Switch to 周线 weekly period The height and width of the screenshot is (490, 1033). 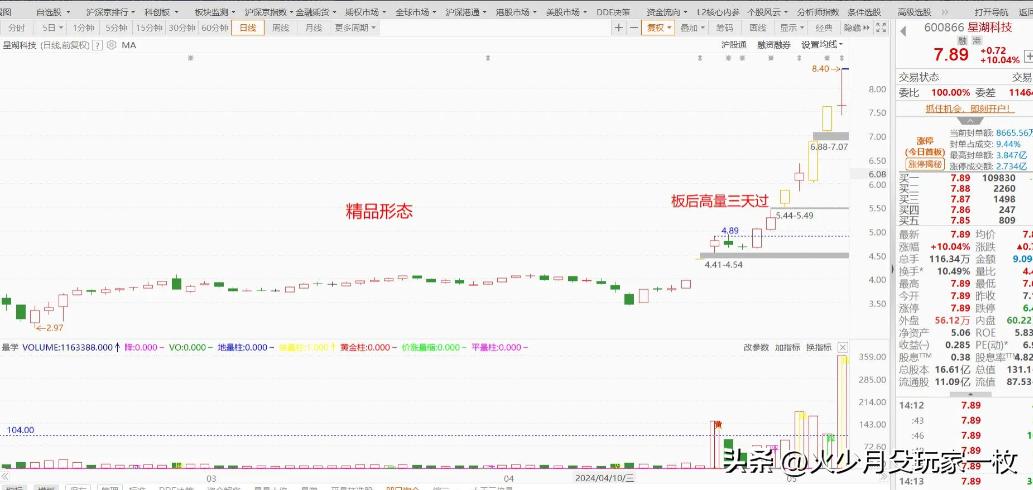tap(281, 28)
